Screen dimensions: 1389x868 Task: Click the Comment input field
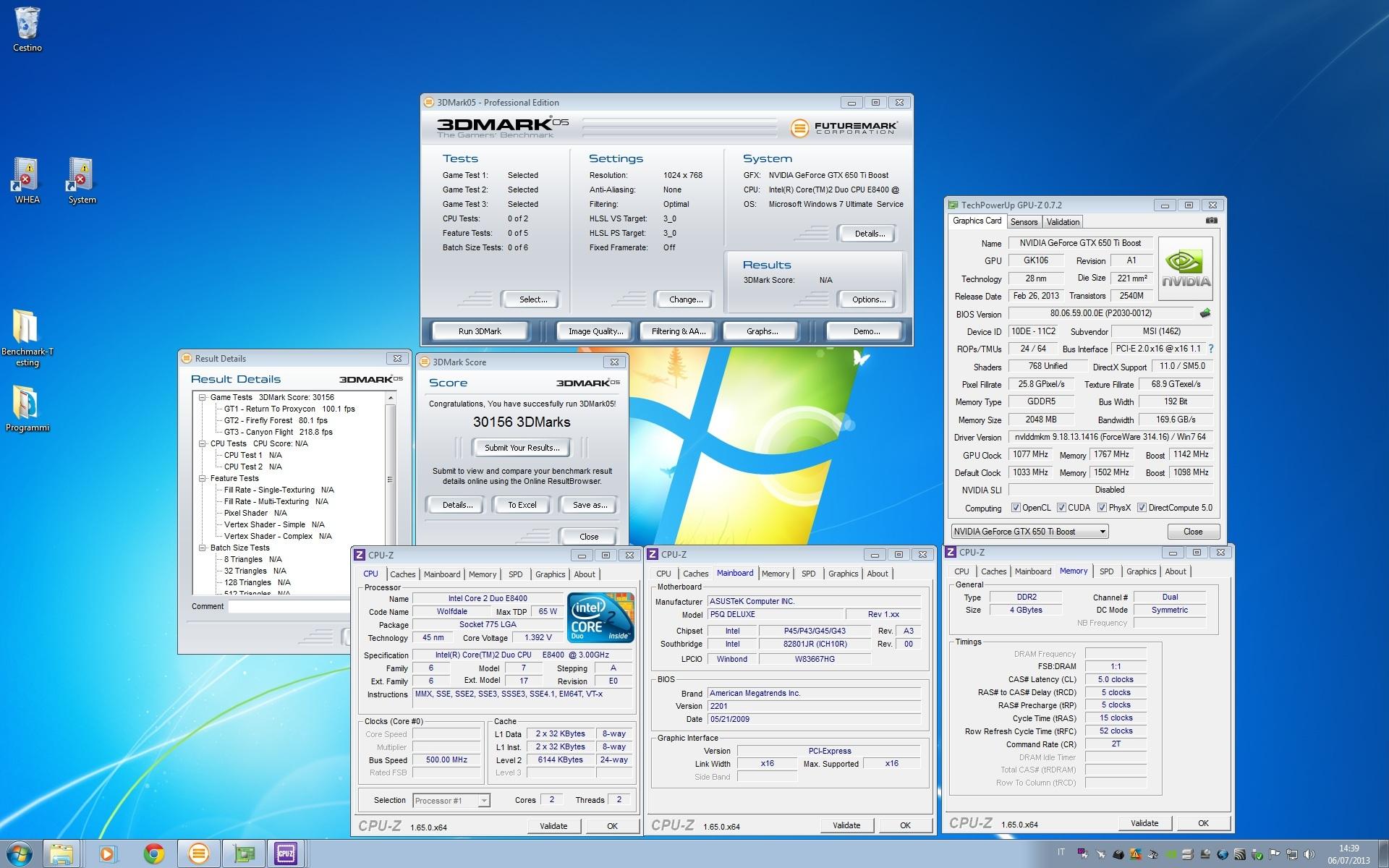(x=289, y=606)
